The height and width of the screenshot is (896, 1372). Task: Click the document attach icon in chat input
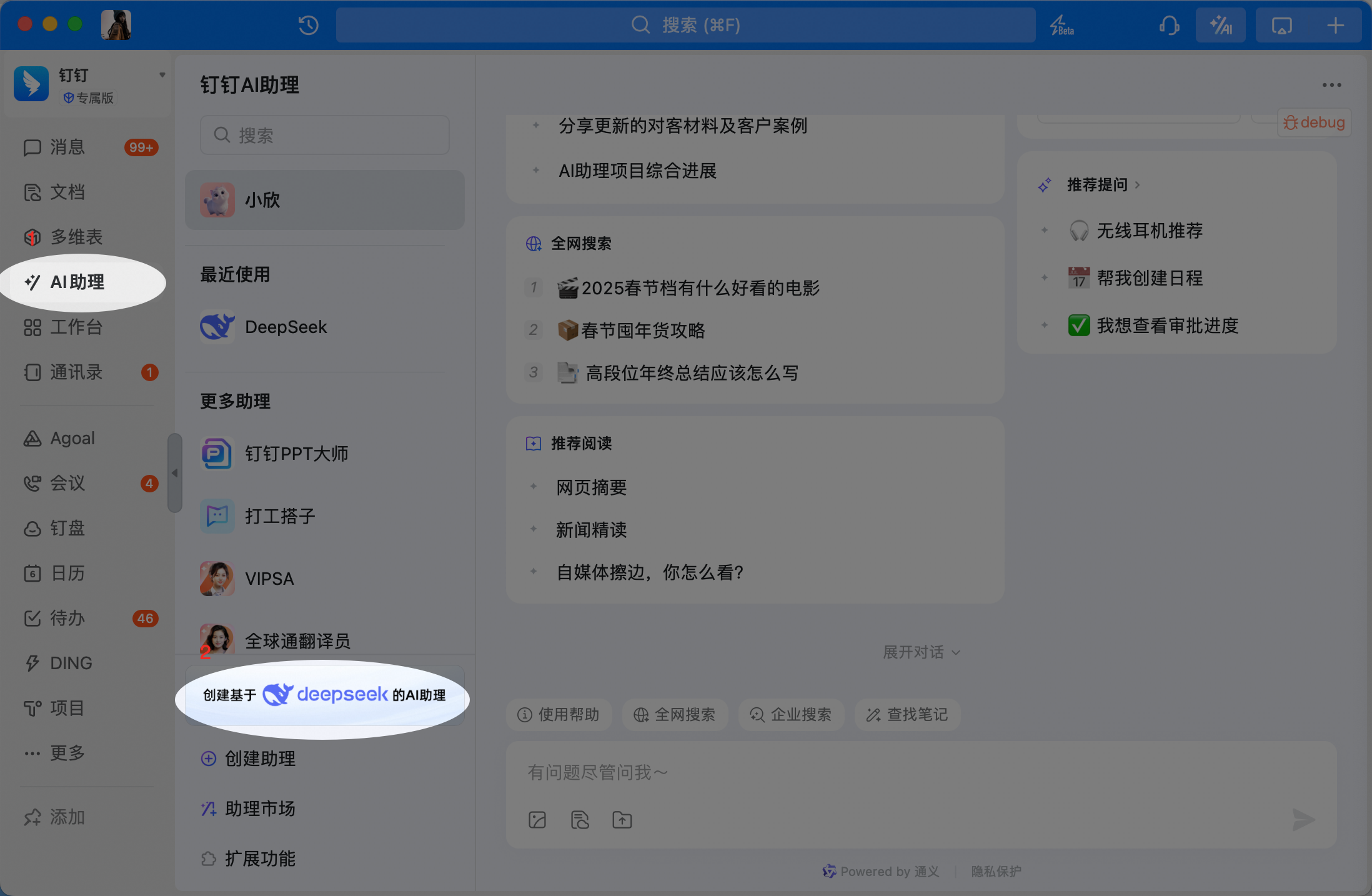click(x=580, y=820)
